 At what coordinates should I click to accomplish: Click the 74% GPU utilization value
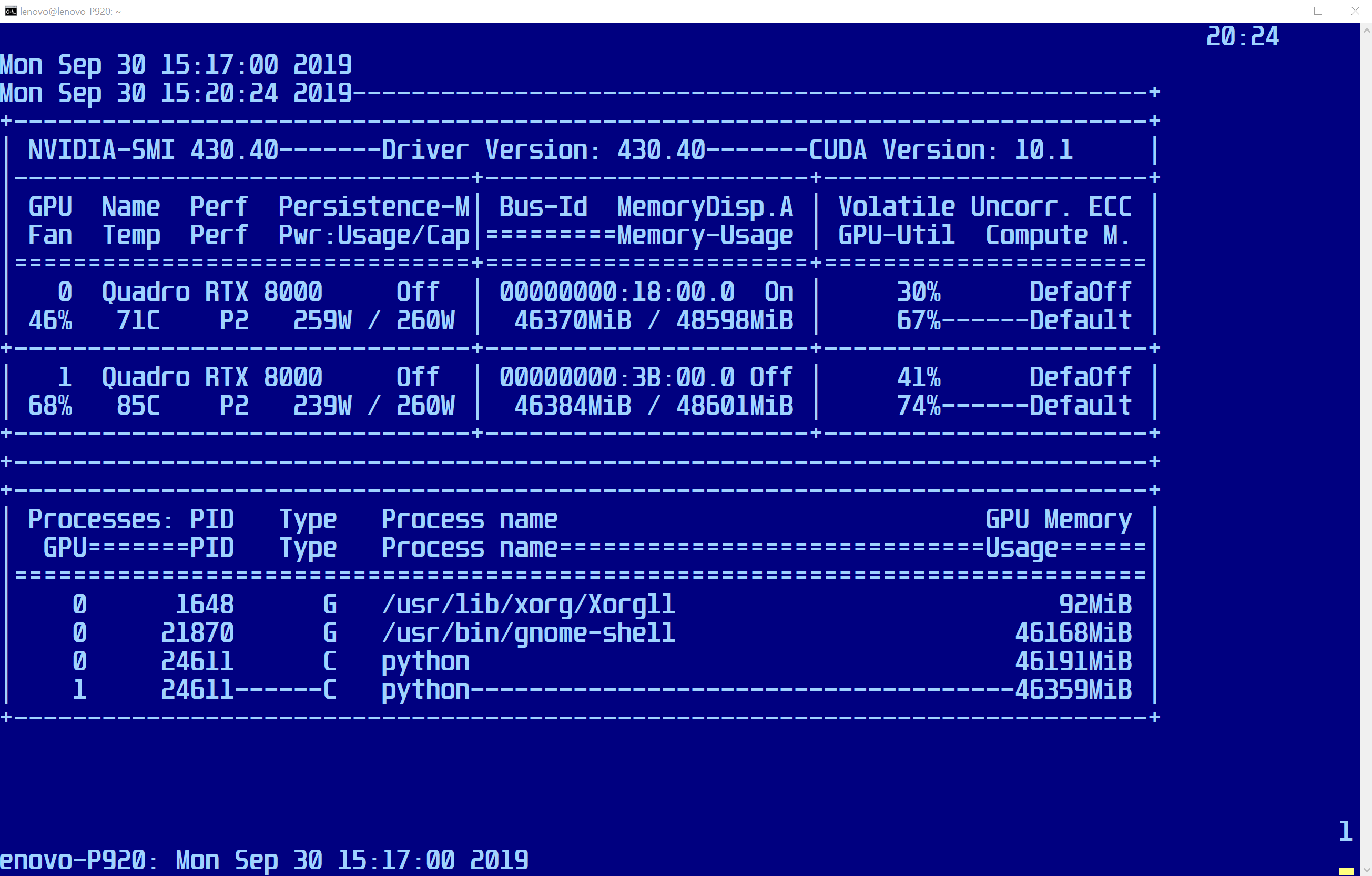(x=919, y=406)
